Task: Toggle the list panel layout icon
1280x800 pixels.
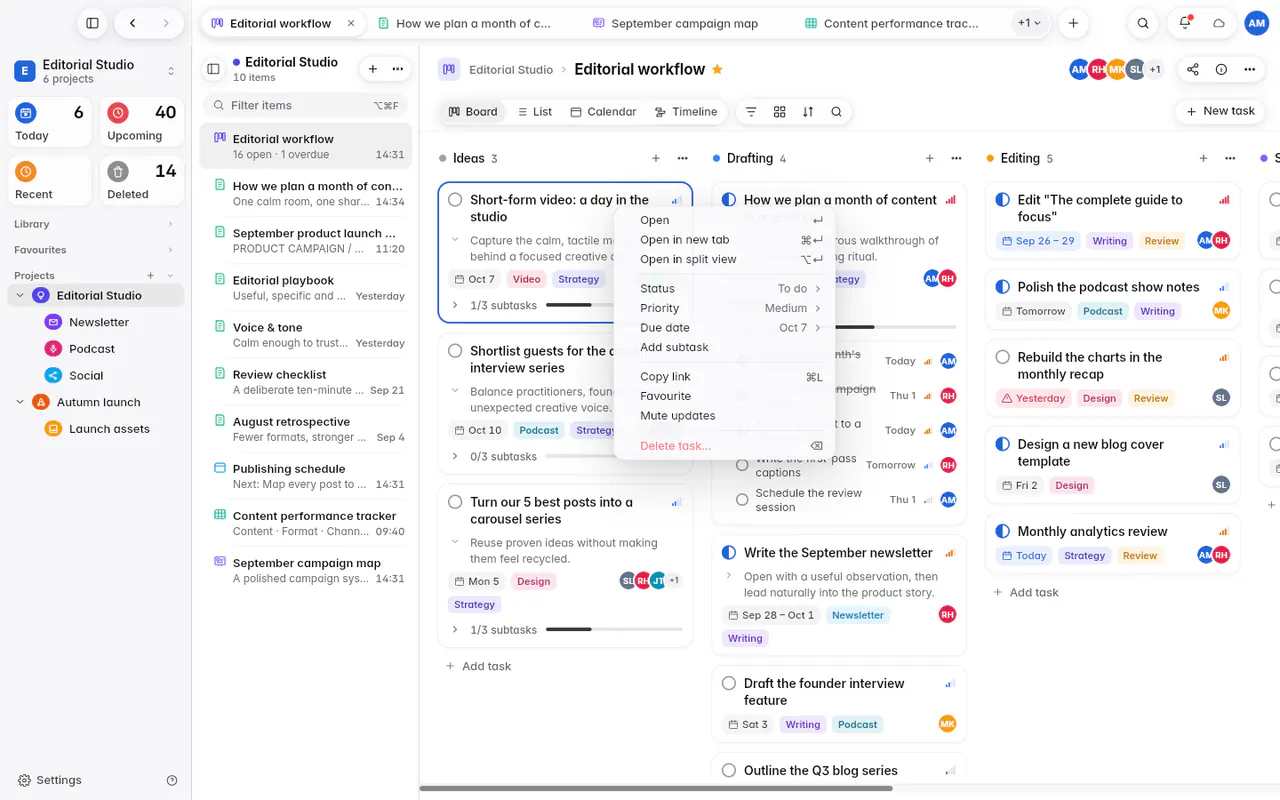Action: click(x=213, y=69)
